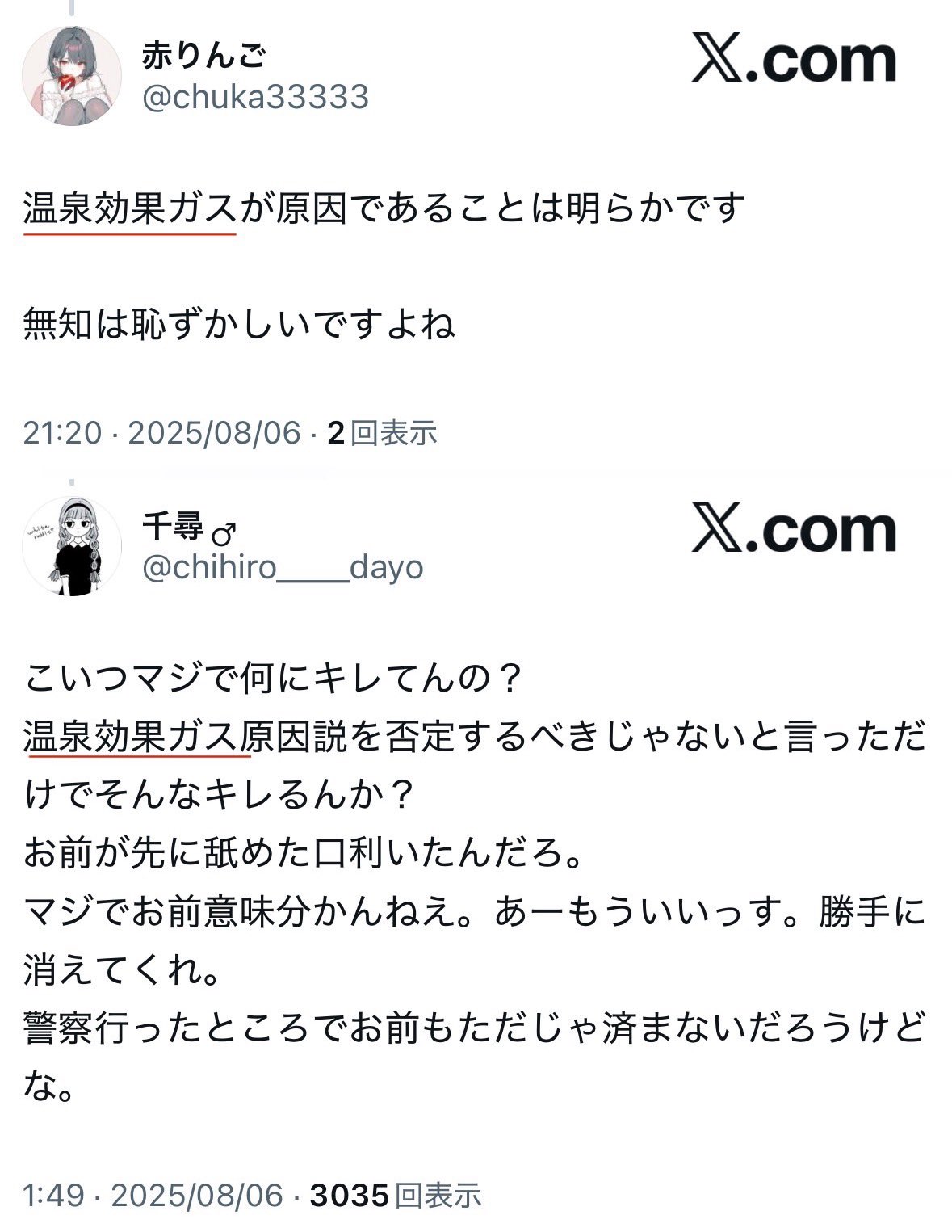Viewport: 952px width, 1232px height.
Task: Click the 3035 回表示 view count
Action: pos(396,1195)
